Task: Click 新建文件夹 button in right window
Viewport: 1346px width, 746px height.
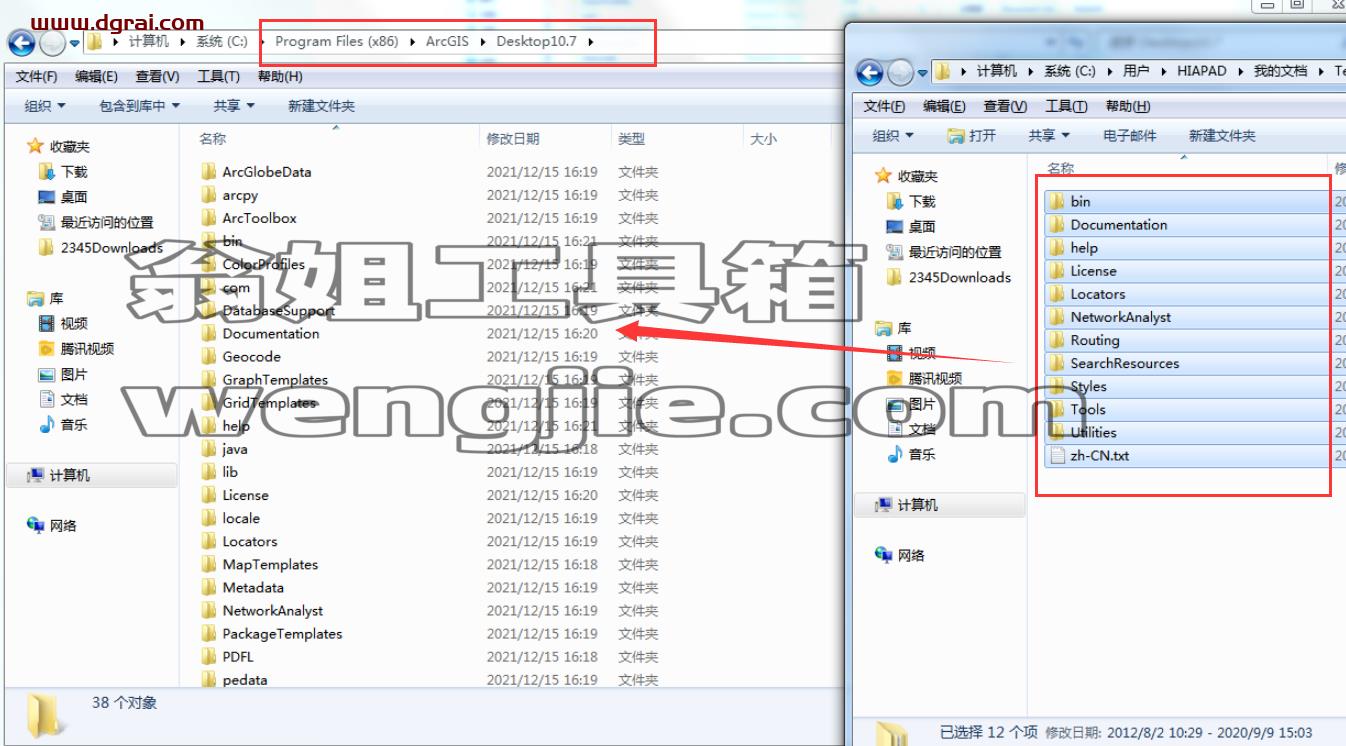Action: pyautogui.click(x=1222, y=136)
